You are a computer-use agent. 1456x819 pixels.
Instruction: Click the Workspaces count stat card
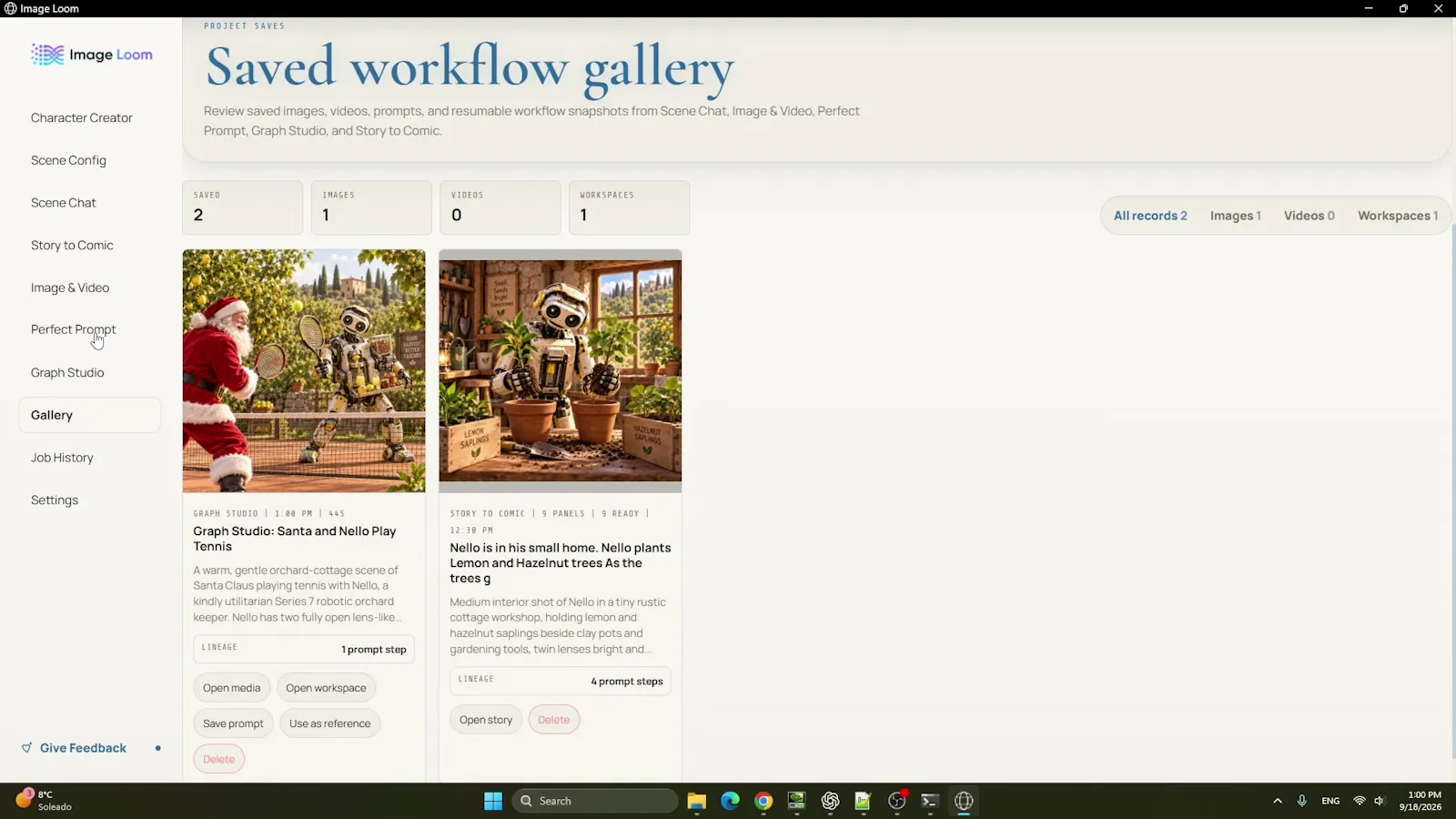pyautogui.click(x=629, y=207)
